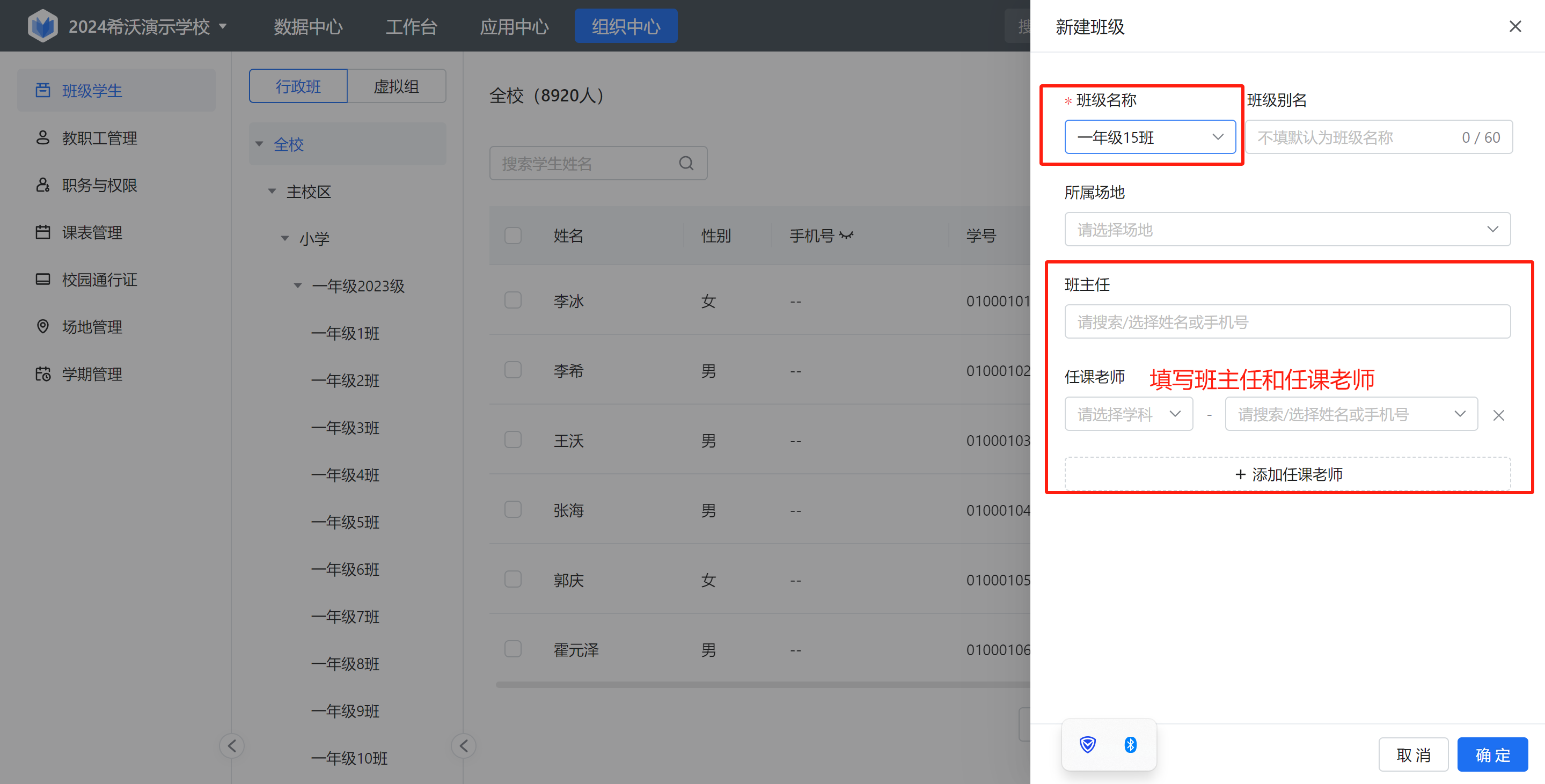Check the box for student 郭庆
Screen dimensions: 1545x784
pos(513,580)
